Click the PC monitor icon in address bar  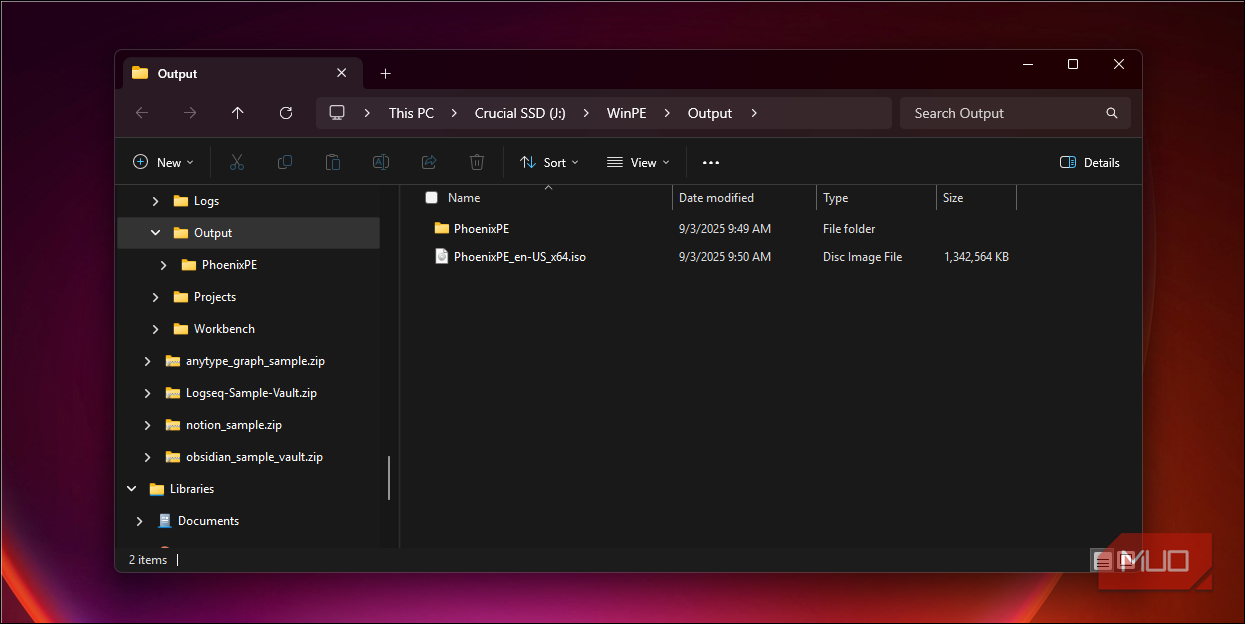(337, 113)
